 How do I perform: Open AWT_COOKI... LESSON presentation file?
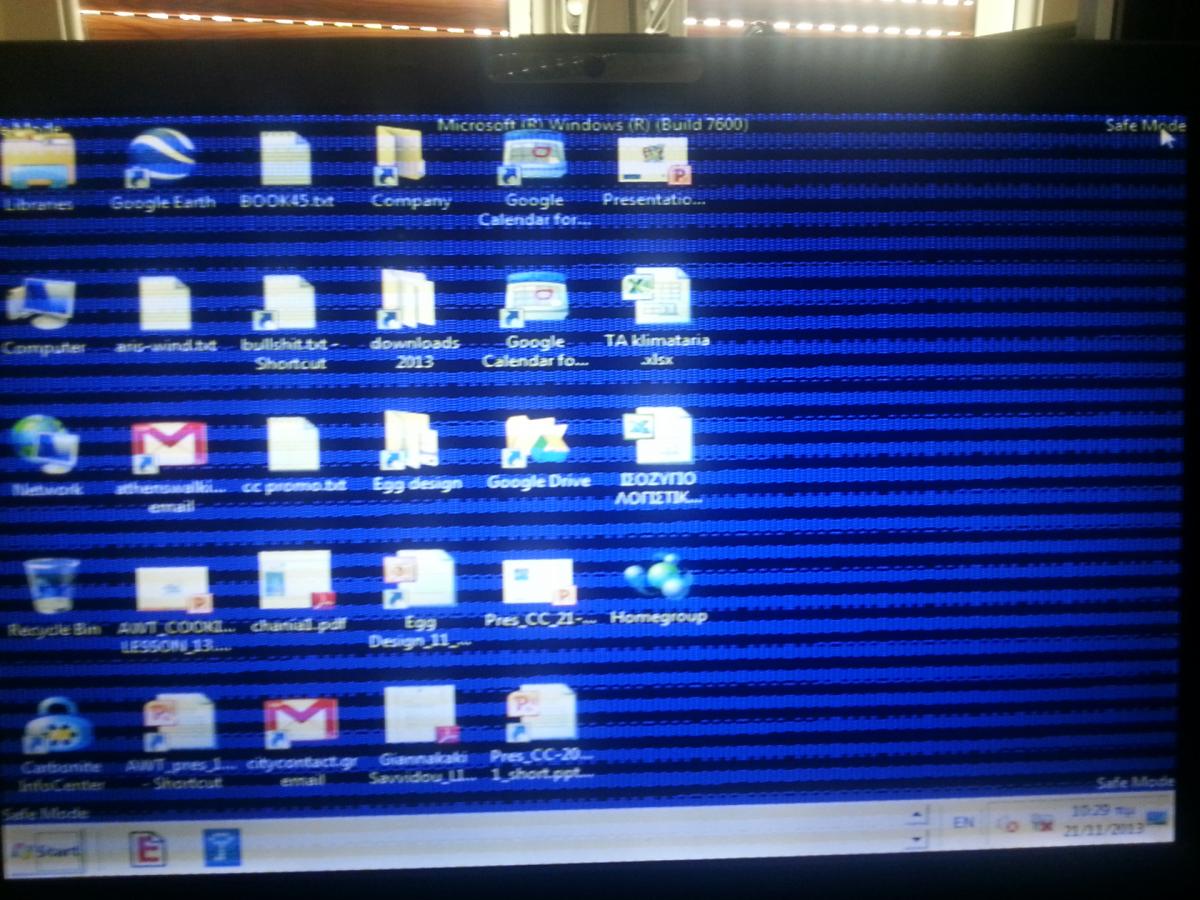point(174,608)
